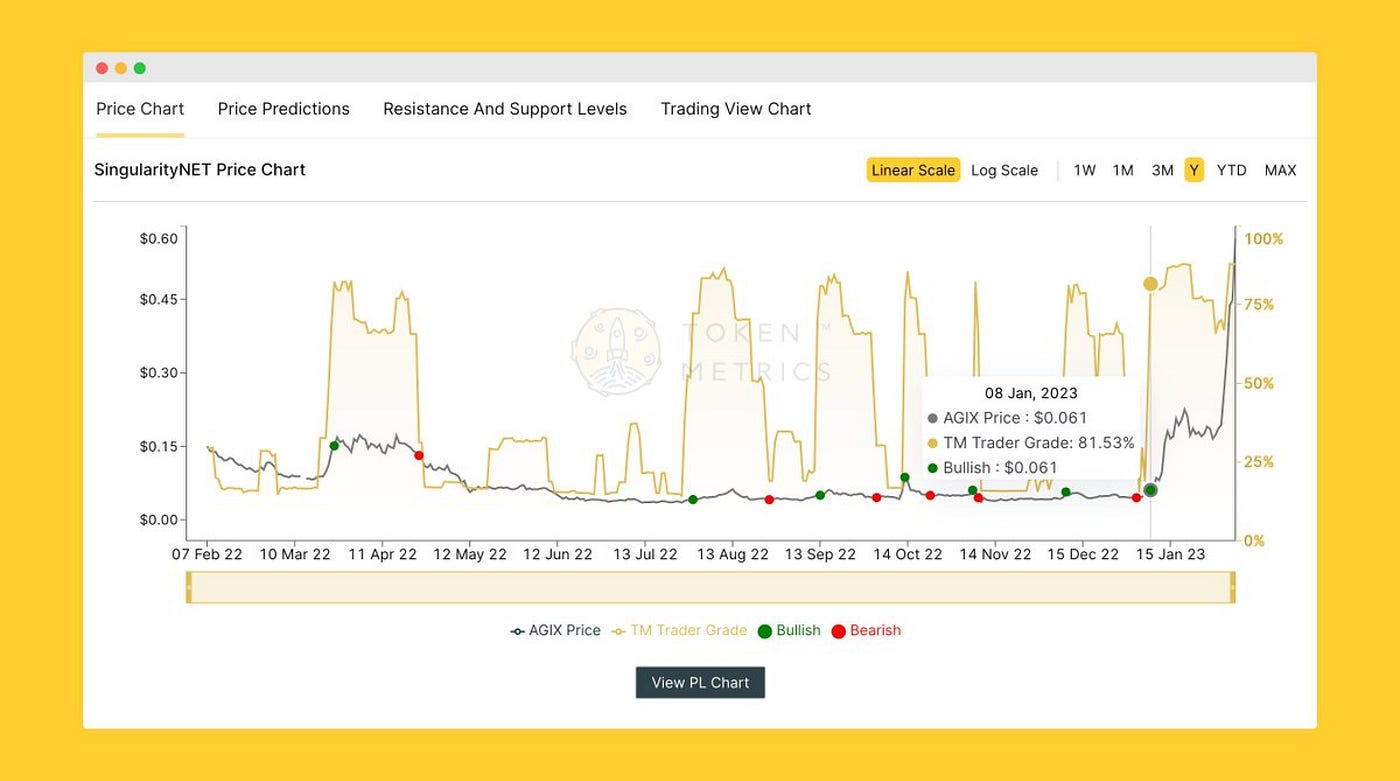Click the highlighted bullish point at 08 Jan 2023
This screenshot has width=1400, height=781.
pyautogui.click(x=1150, y=490)
